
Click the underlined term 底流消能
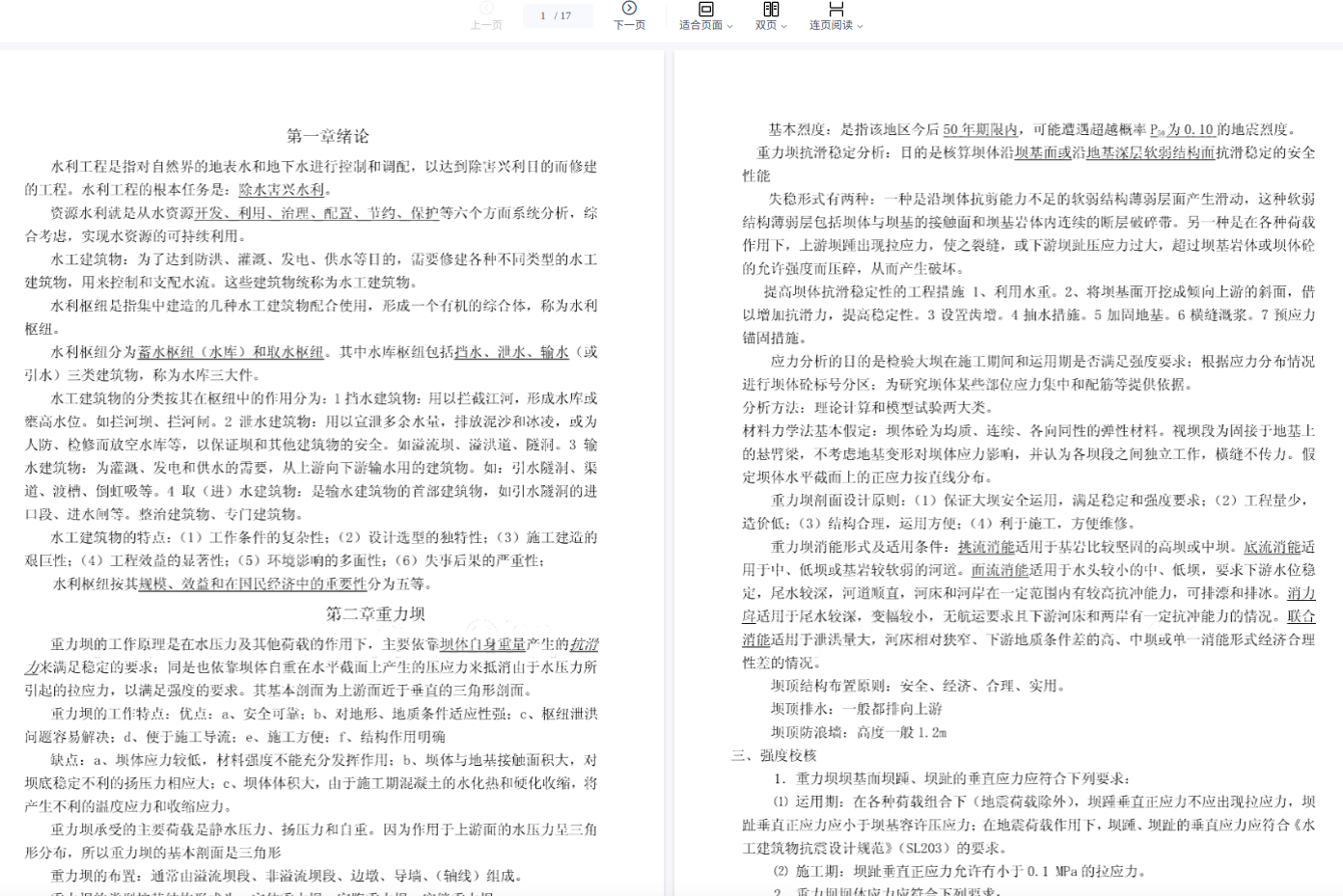(1272, 547)
